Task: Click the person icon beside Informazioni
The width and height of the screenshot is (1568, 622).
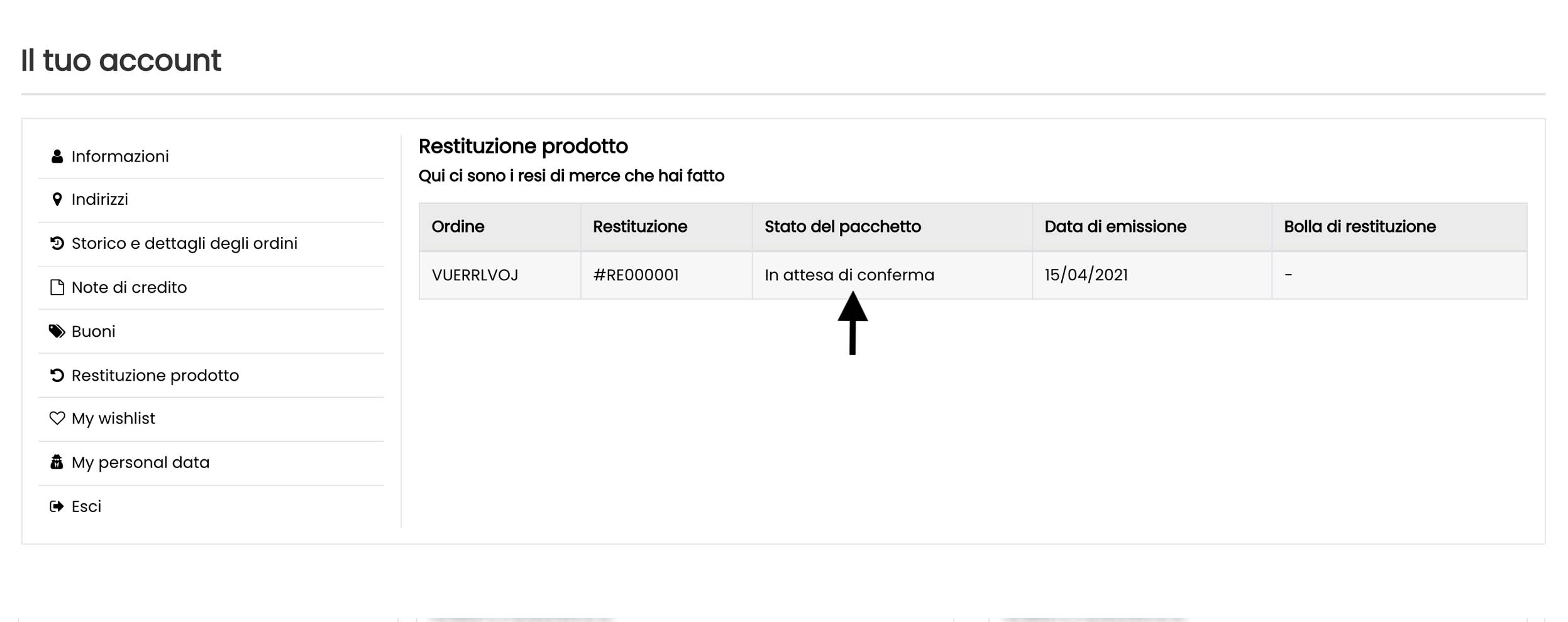Action: [57, 156]
